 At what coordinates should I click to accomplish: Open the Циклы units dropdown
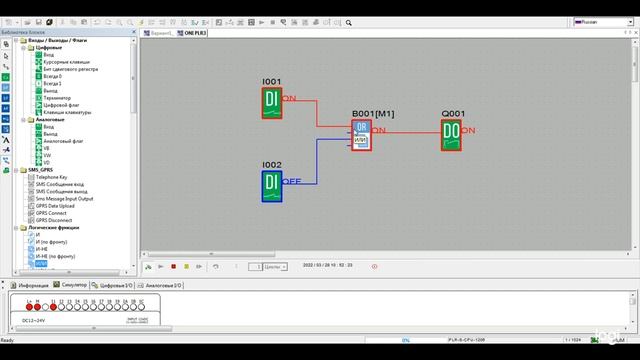[x=284, y=267]
